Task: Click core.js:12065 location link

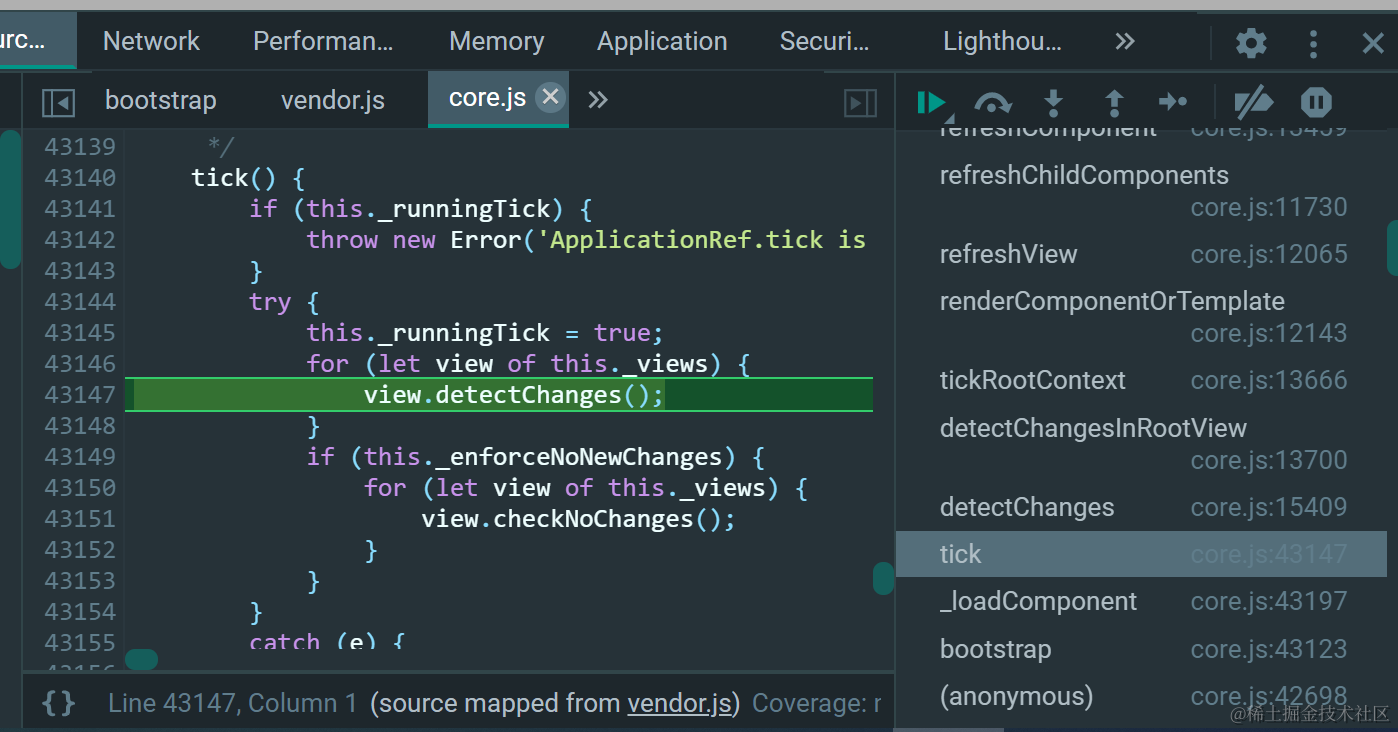Action: 1269,254
